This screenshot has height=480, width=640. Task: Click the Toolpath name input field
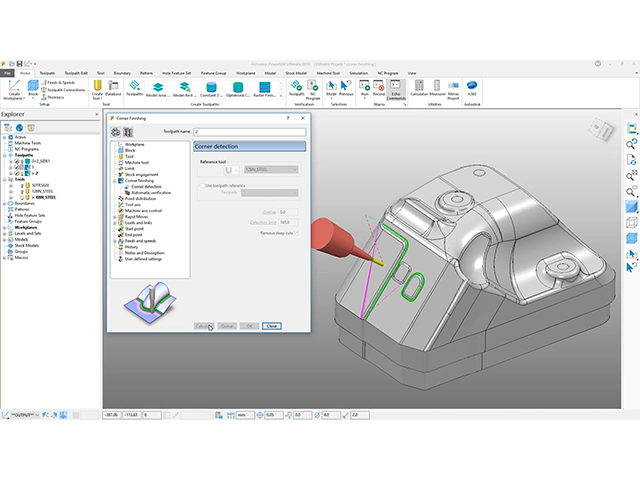249,131
